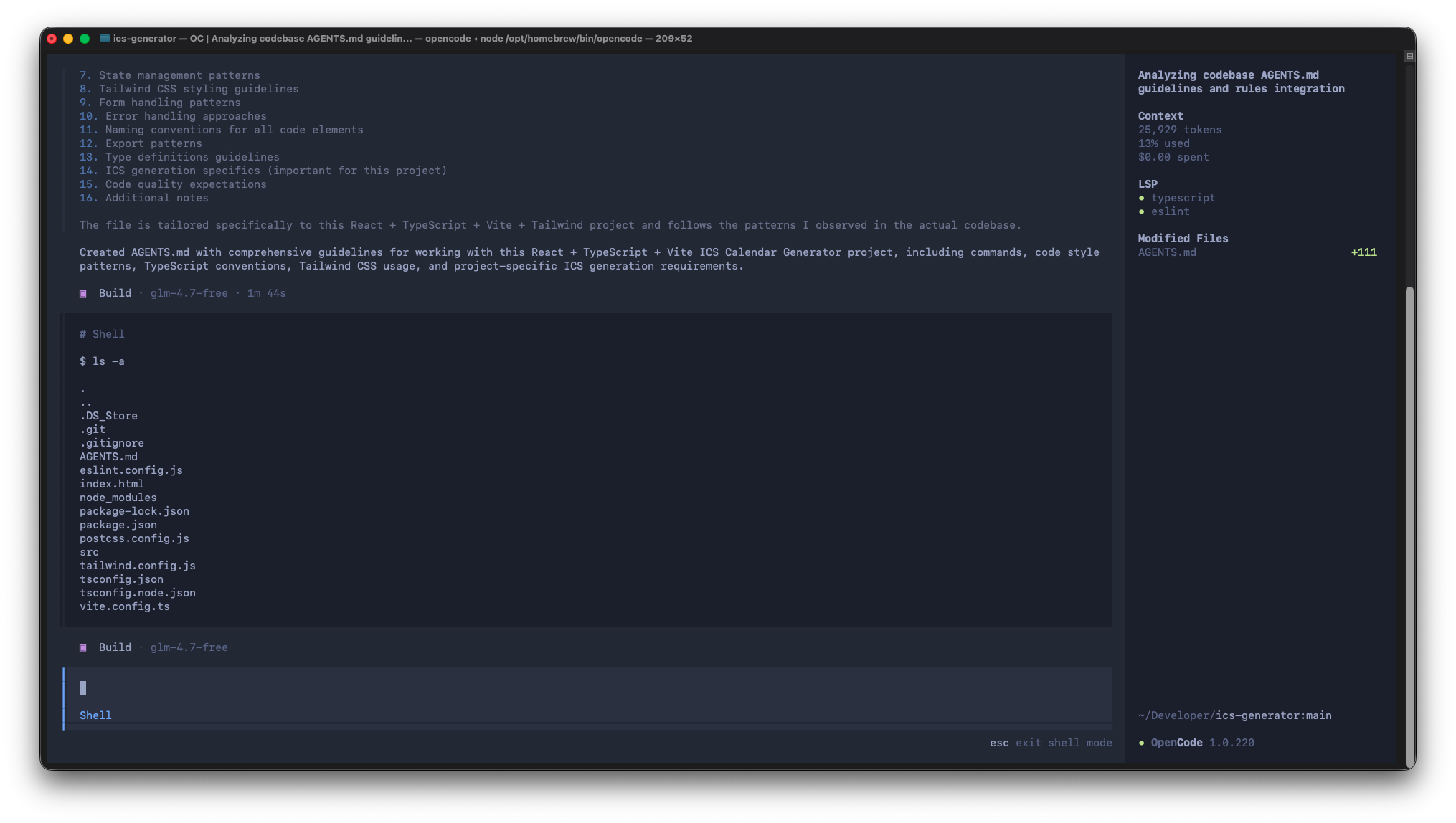This screenshot has width=1456, height=823.
Task: Collapse the Shell command output block
Action: pos(104,333)
